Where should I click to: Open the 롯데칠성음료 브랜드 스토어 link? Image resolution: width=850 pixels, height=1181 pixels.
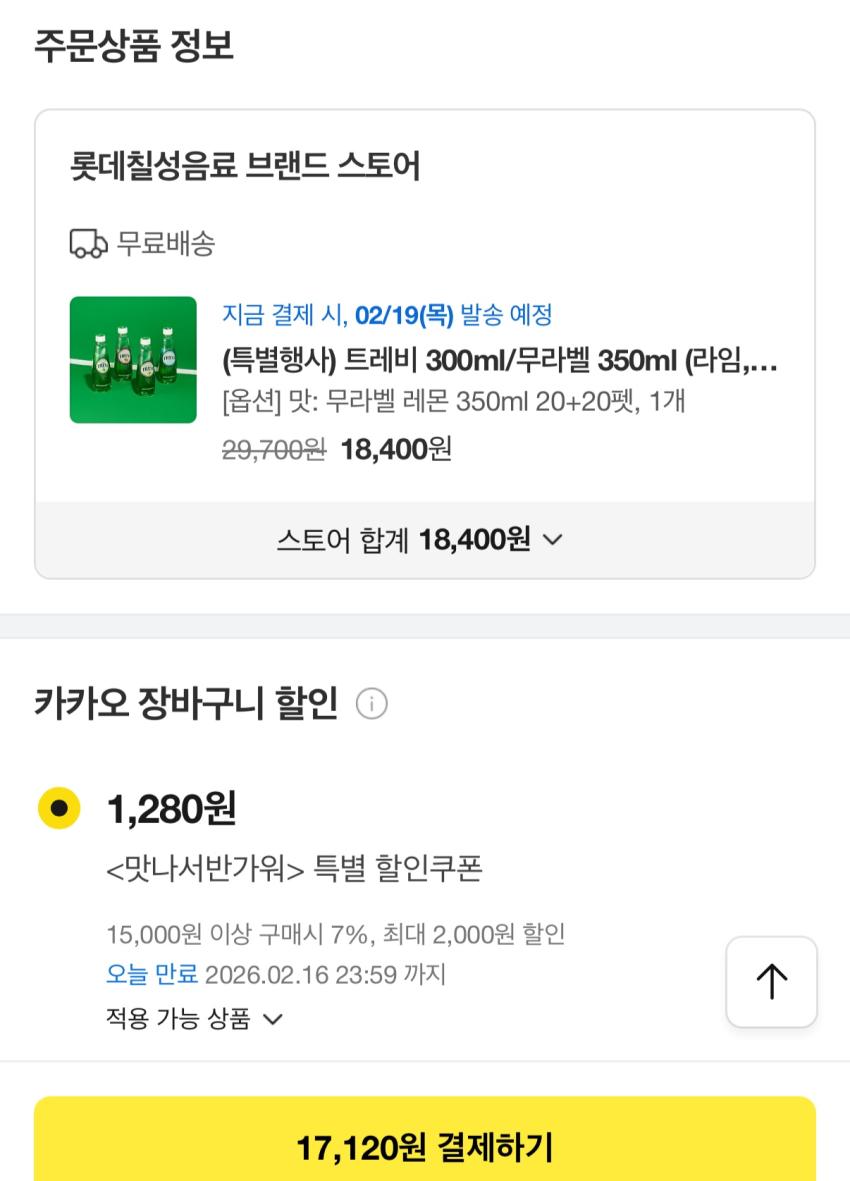245,166
